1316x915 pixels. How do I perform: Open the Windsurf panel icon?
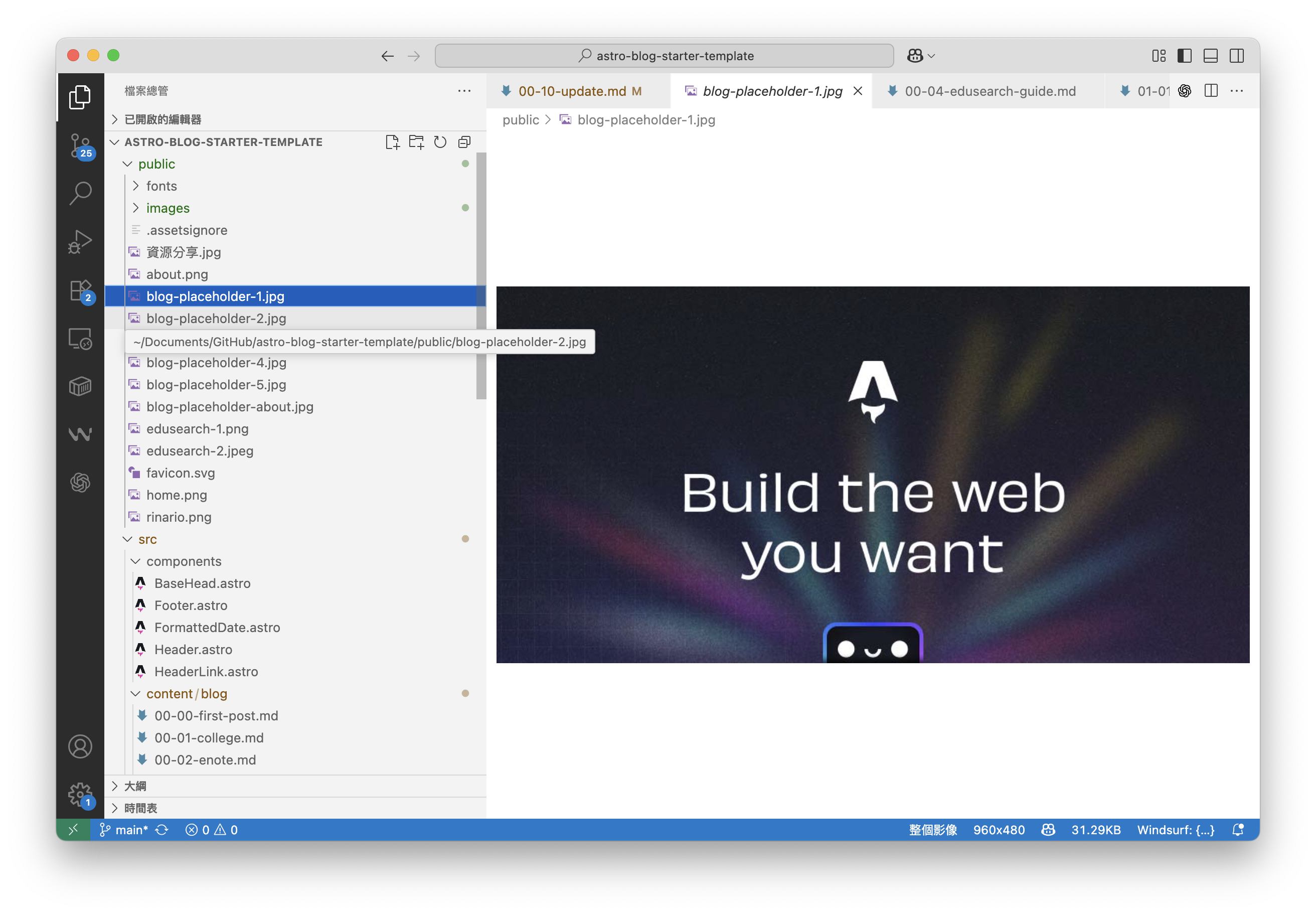pos(80,434)
